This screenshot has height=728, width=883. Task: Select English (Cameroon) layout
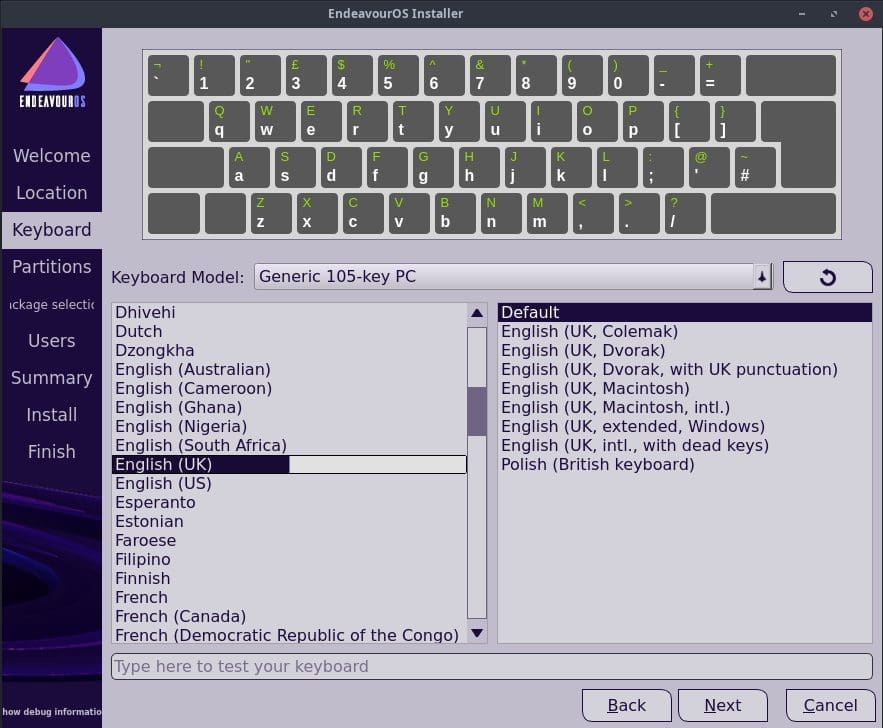[289, 388]
